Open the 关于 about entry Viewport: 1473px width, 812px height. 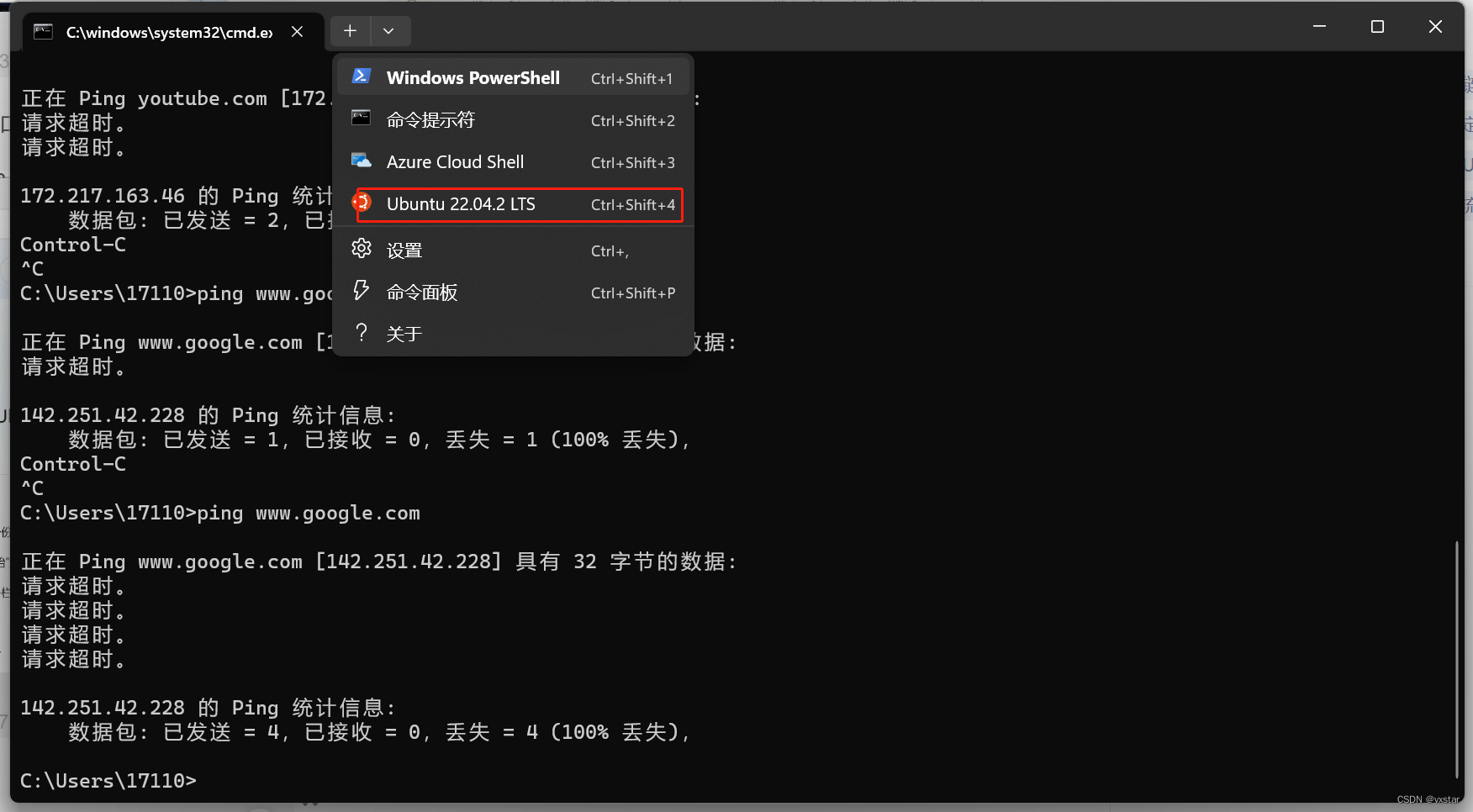point(404,333)
